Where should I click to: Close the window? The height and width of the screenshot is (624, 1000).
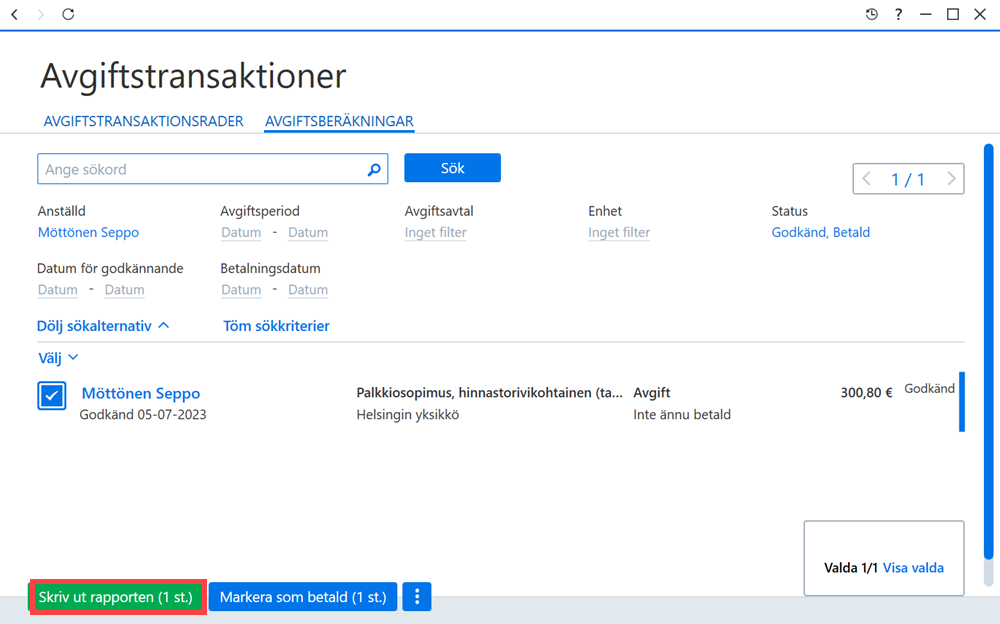(980, 14)
